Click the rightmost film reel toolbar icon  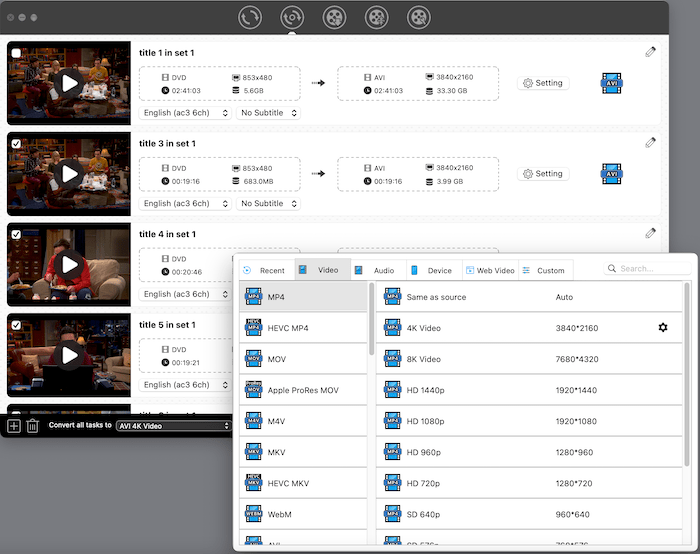(x=419, y=17)
